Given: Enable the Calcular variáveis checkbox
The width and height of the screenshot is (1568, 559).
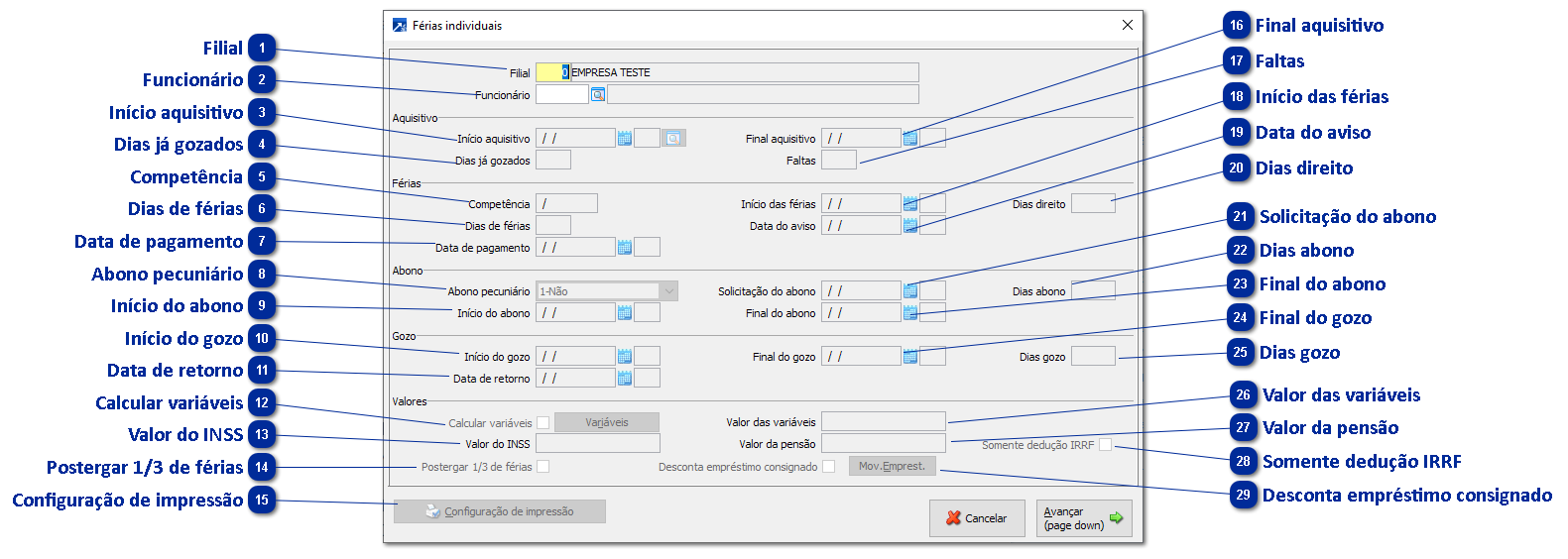Looking at the screenshot, I should 543,423.
